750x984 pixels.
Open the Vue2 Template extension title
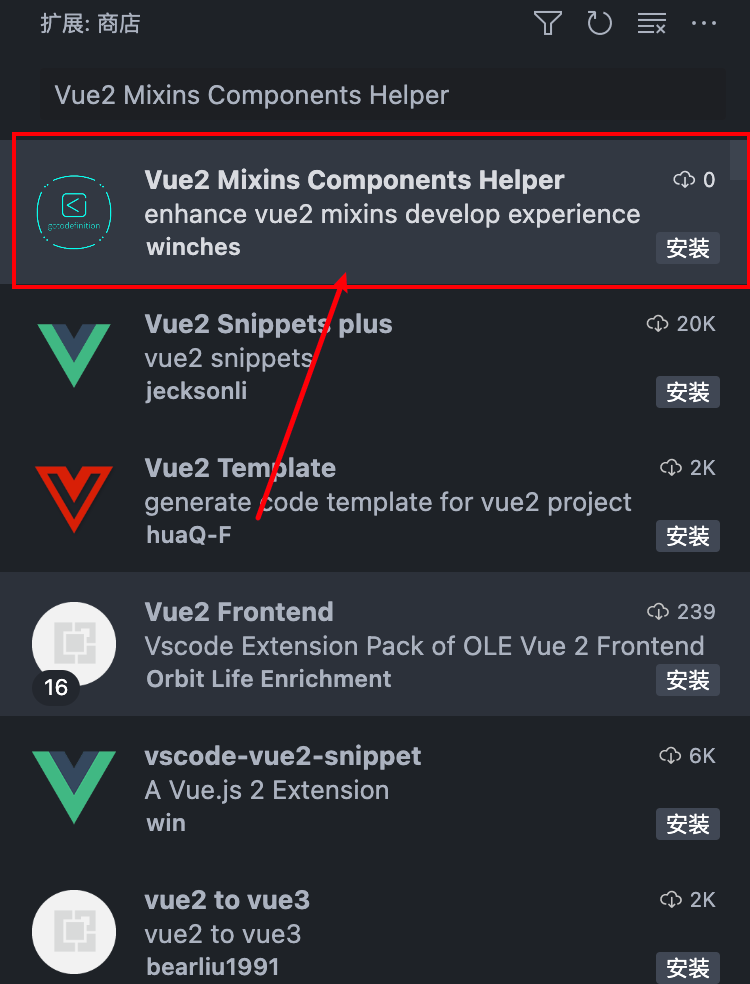[x=240, y=468]
